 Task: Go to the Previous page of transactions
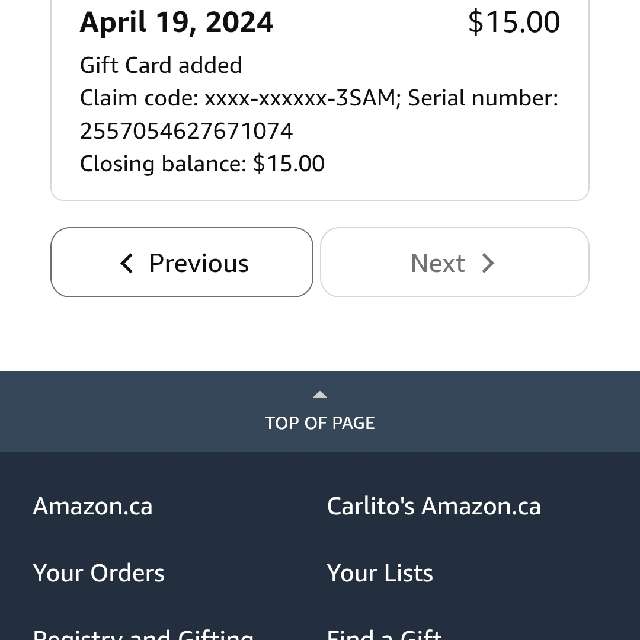pos(182,263)
